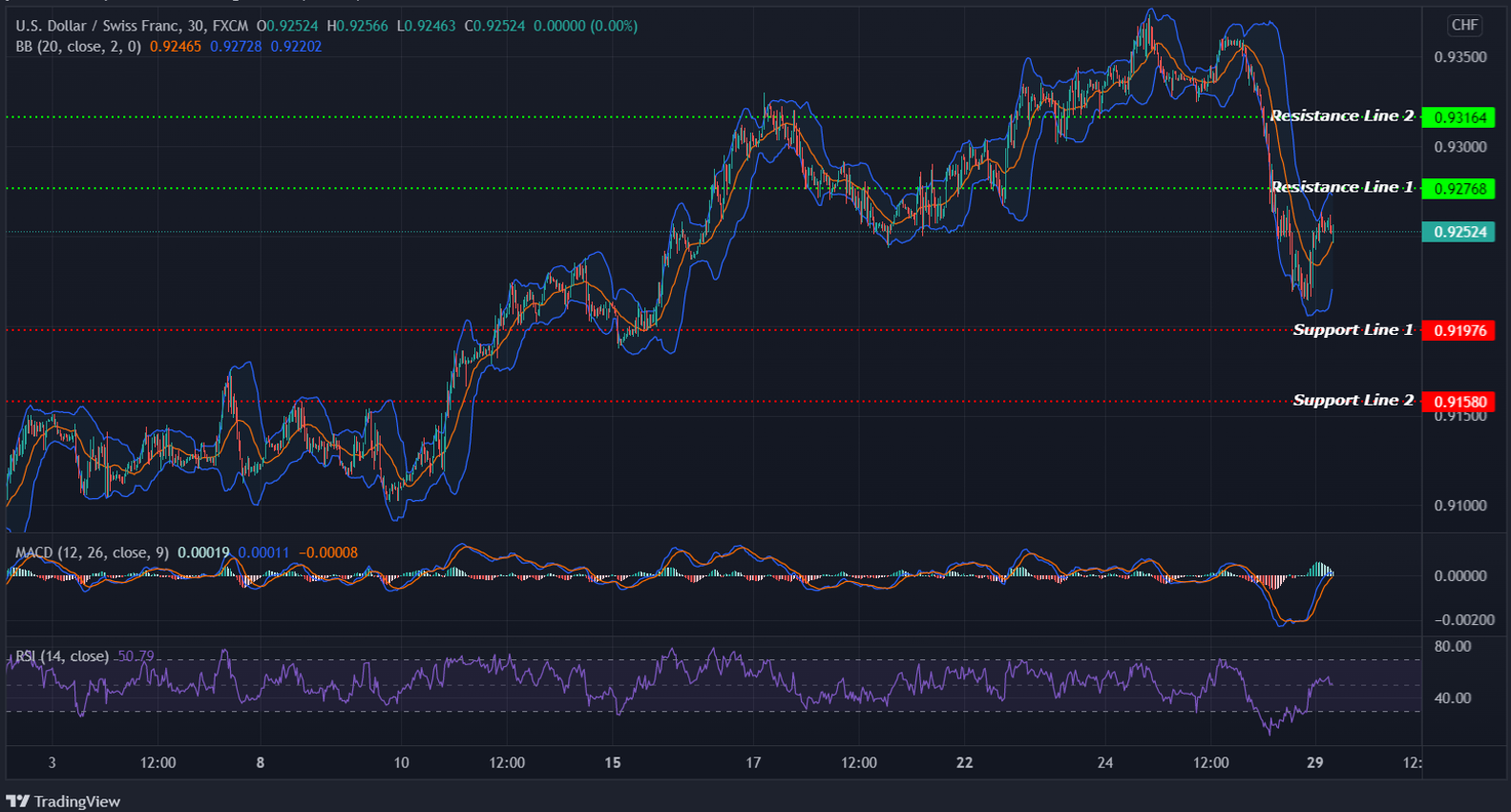Click the Support Line 1 label
The image size is (1511, 812).
[x=1353, y=329]
